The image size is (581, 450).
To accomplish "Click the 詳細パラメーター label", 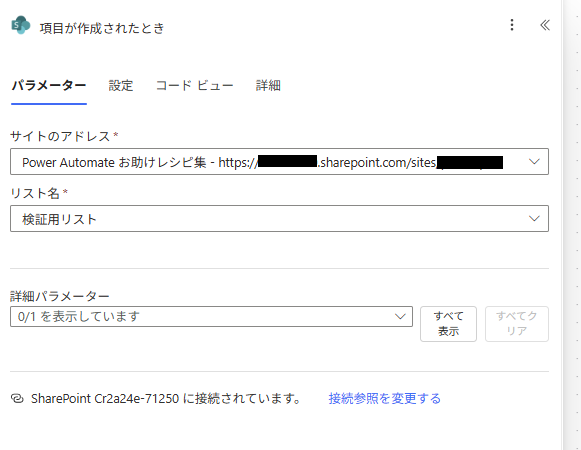I will tap(60, 296).
